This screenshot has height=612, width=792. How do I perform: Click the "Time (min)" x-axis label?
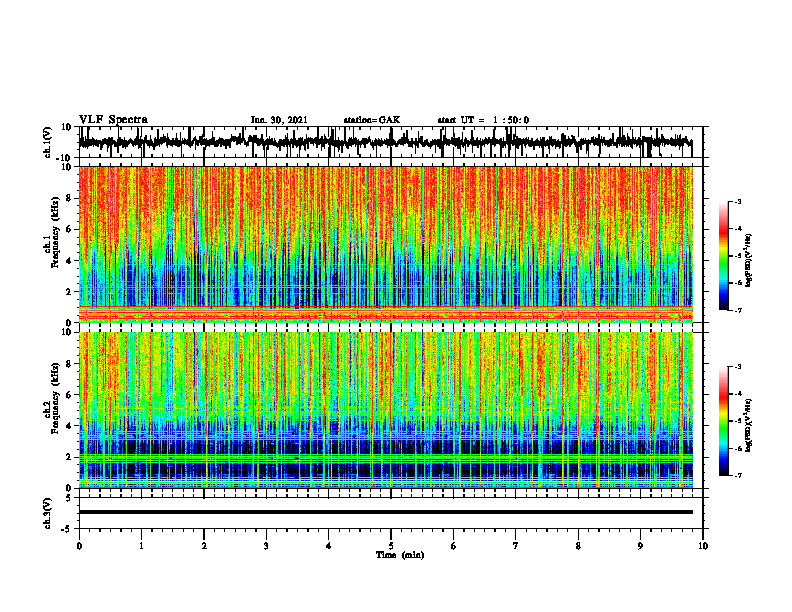click(x=400, y=555)
